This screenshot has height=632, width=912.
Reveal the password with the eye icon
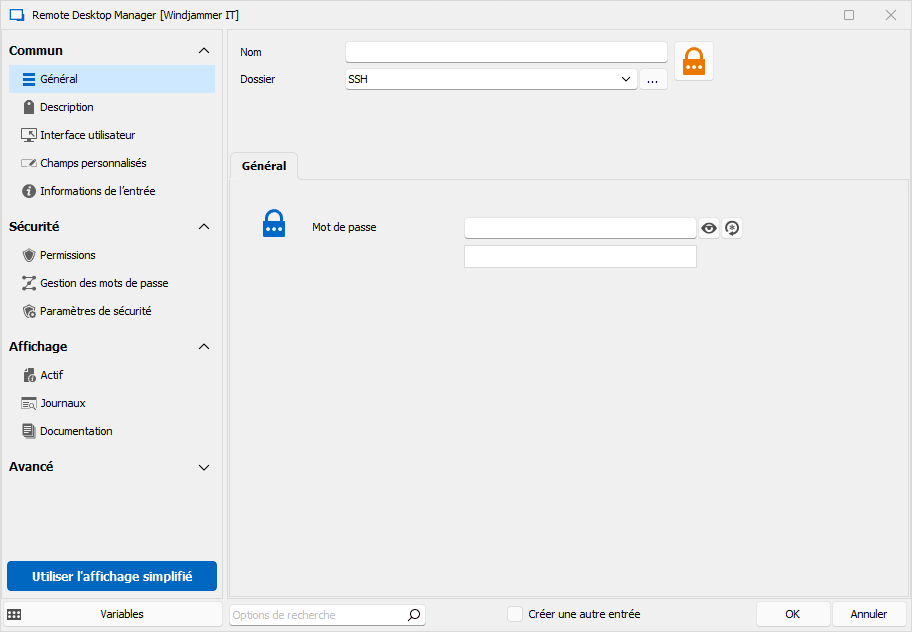pyautogui.click(x=709, y=228)
